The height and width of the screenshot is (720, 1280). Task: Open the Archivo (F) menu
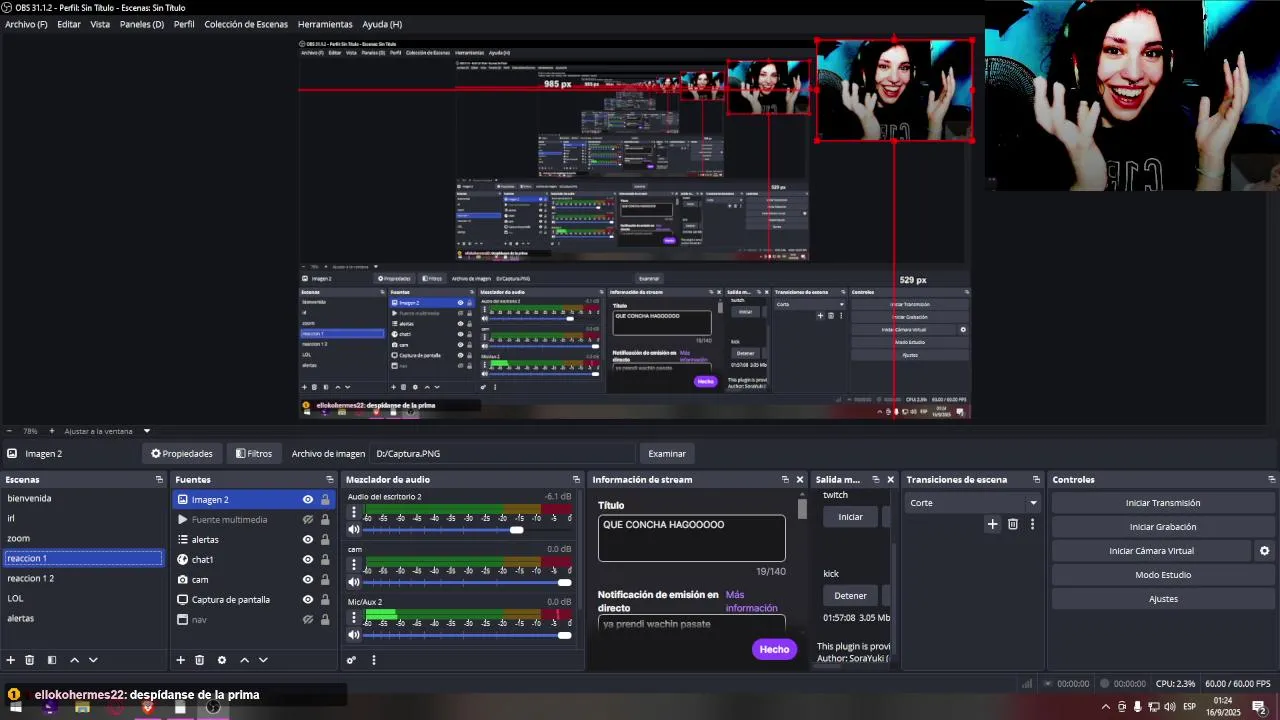click(26, 24)
